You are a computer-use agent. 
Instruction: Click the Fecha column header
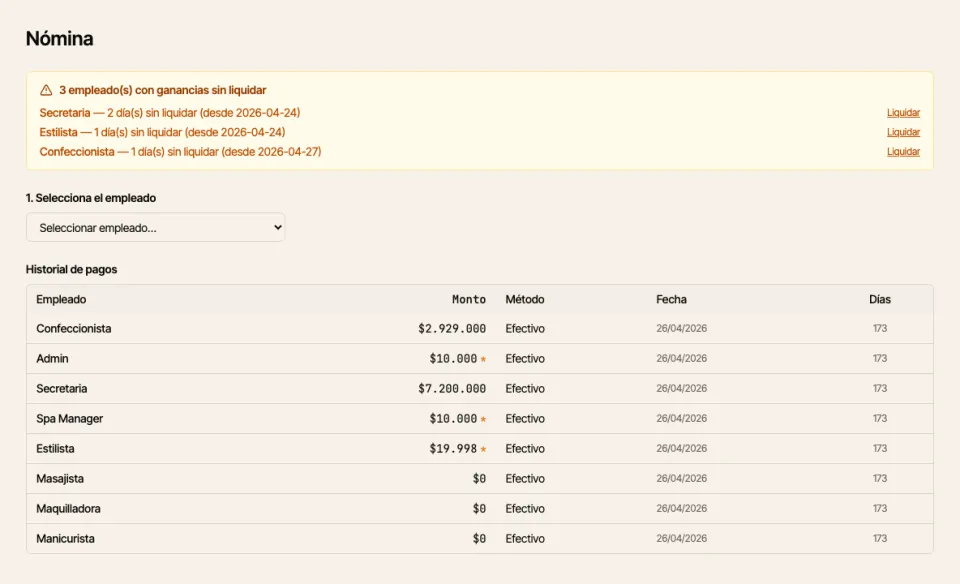[672, 299]
